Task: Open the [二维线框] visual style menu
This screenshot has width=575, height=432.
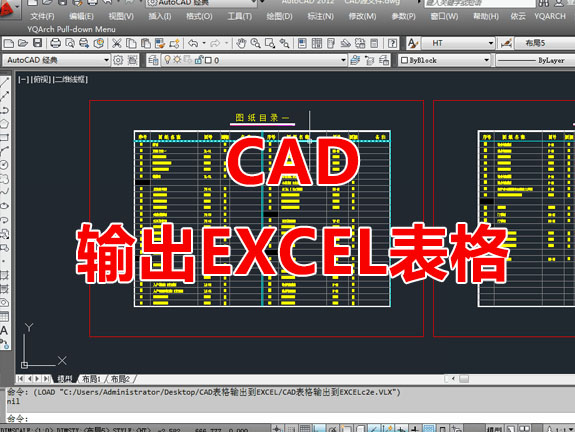Action: click(x=70, y=79)
